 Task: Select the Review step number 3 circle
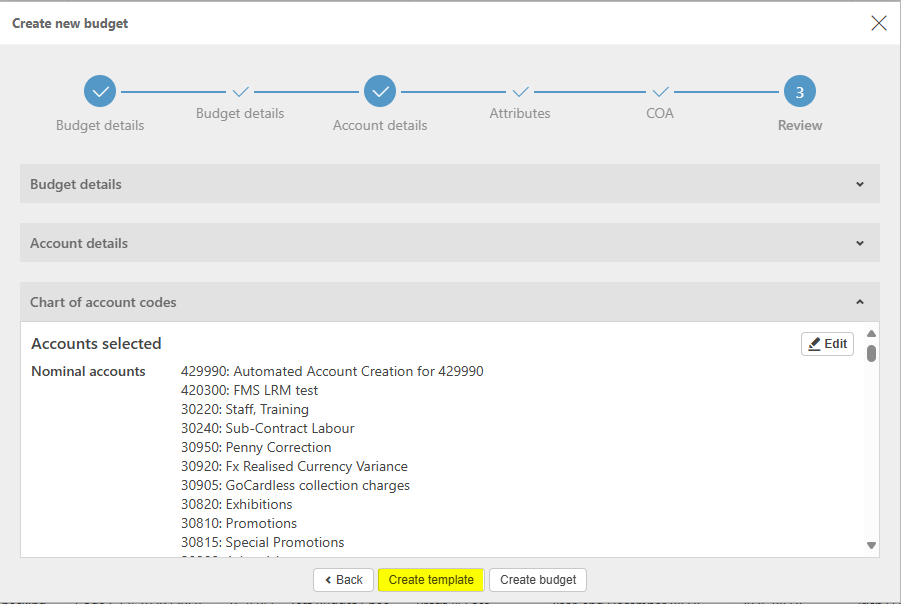coord(800,92)
